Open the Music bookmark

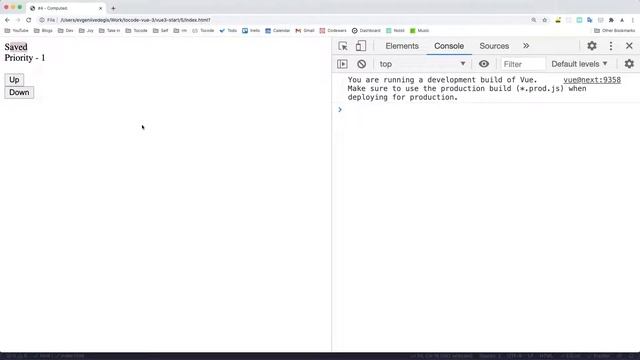tap(420, 31)
